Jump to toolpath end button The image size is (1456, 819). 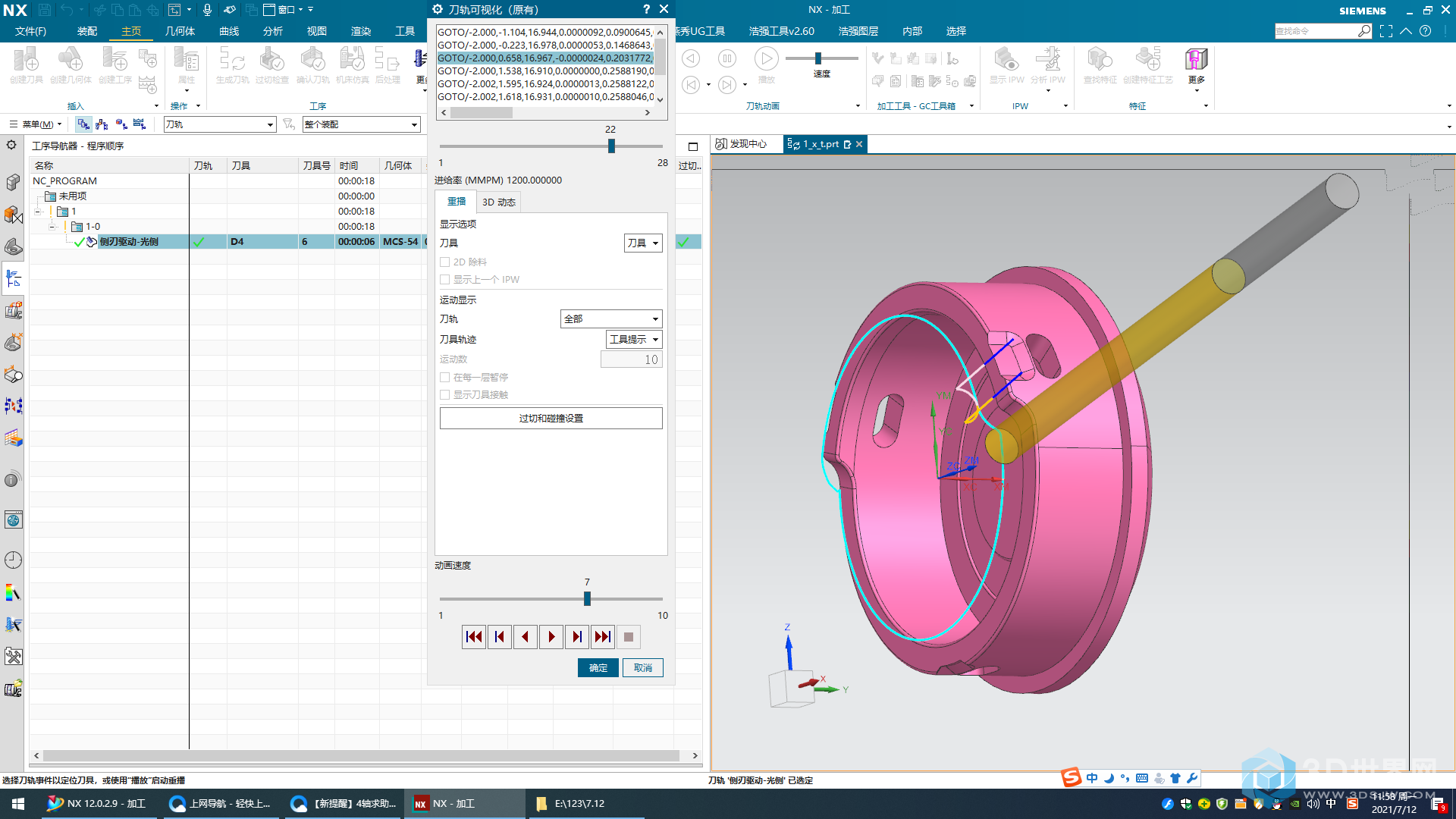pyautogui.click(x=603, y=637)
